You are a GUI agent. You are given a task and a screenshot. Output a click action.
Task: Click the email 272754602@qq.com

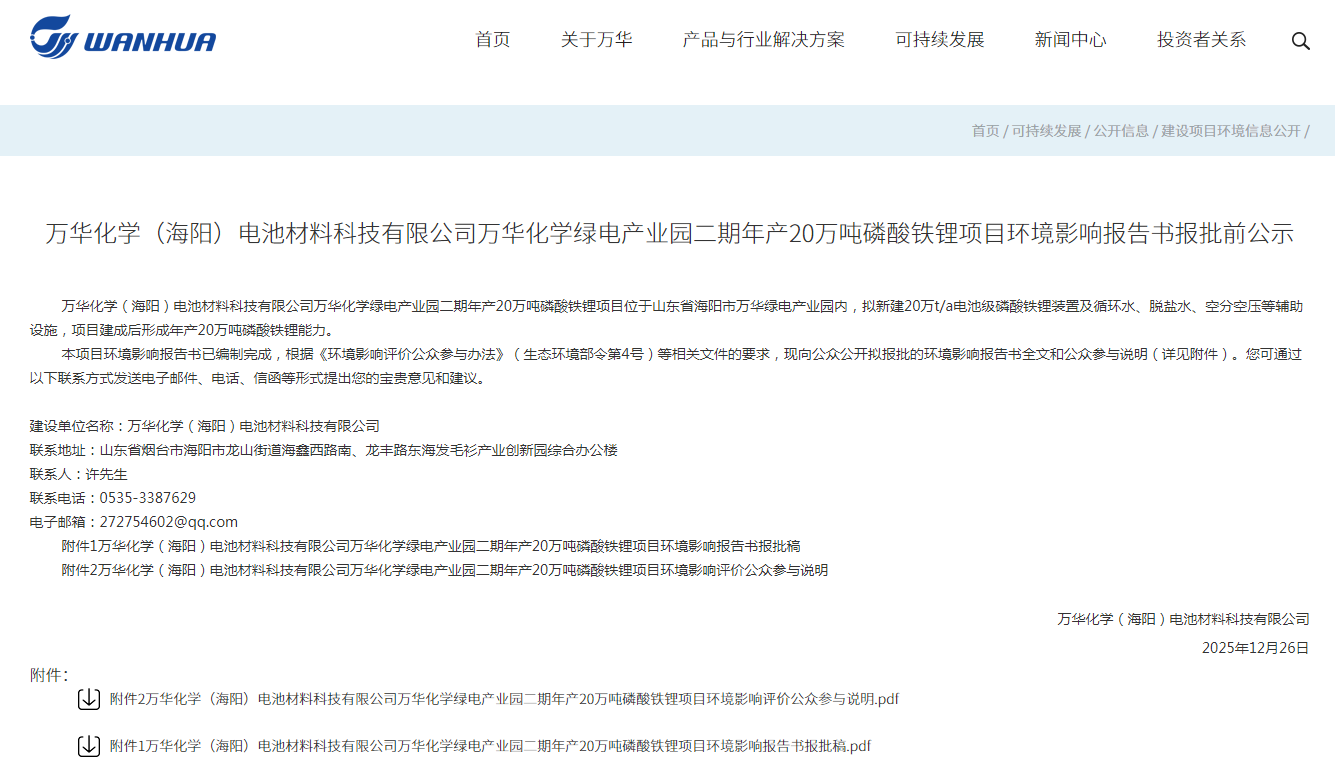point(169,522)
